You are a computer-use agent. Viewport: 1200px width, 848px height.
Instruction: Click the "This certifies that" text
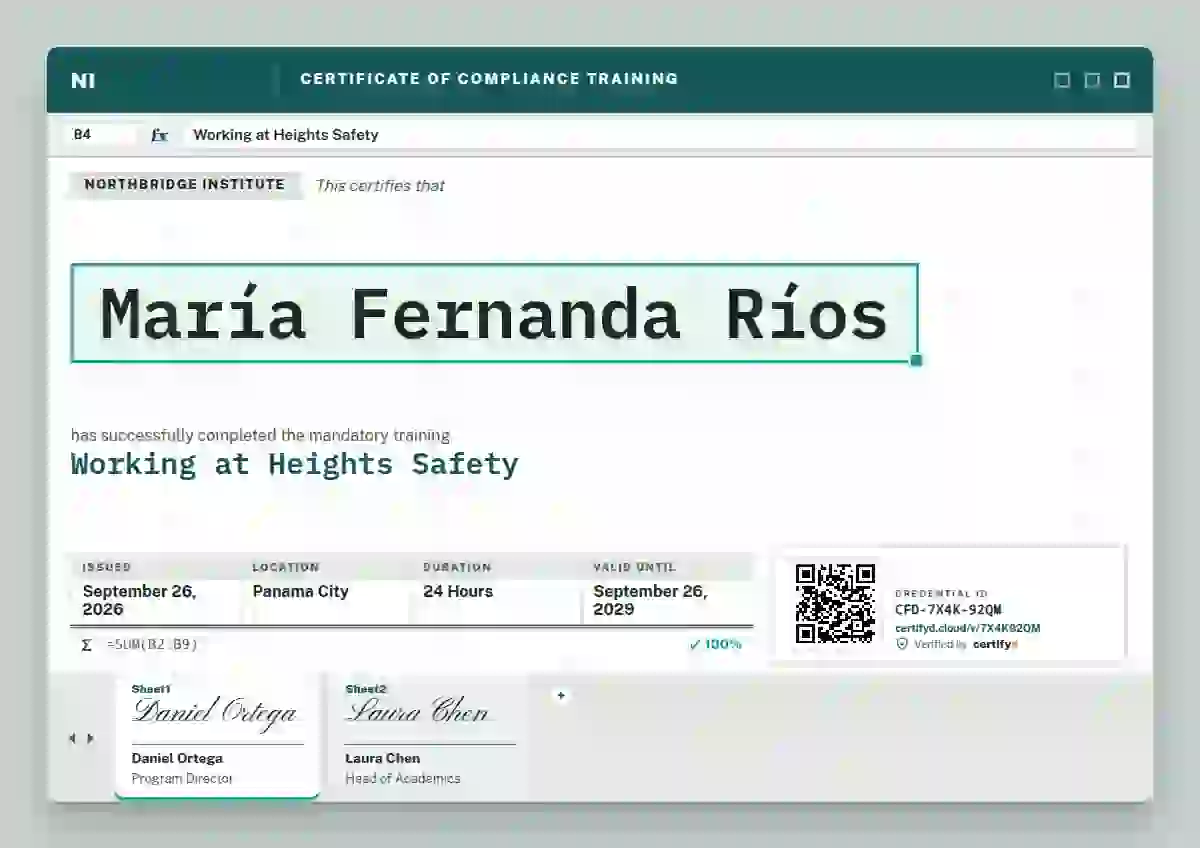380,185
